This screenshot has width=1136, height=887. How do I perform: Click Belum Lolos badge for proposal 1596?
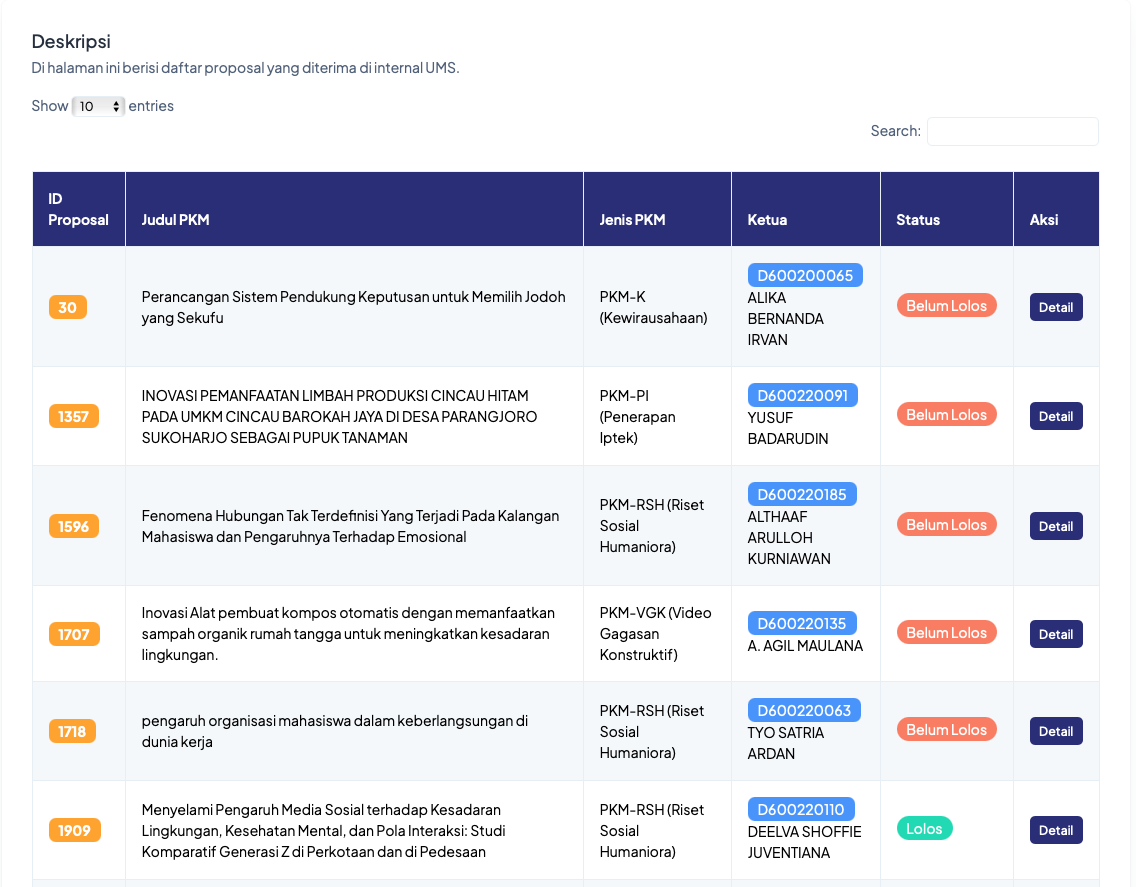946,525
